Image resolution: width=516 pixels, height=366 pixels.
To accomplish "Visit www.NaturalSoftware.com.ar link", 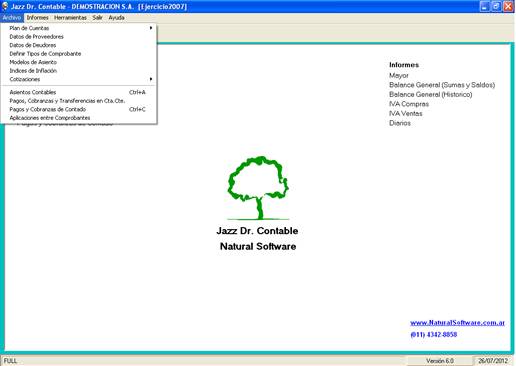I will [x=457, y=323].
